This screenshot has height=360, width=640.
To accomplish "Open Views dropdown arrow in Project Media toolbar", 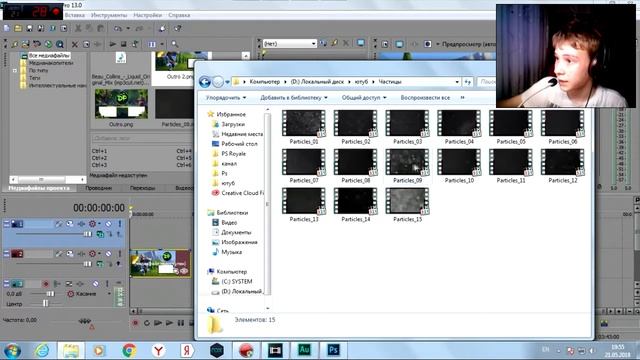I will (x=162, y=44).
